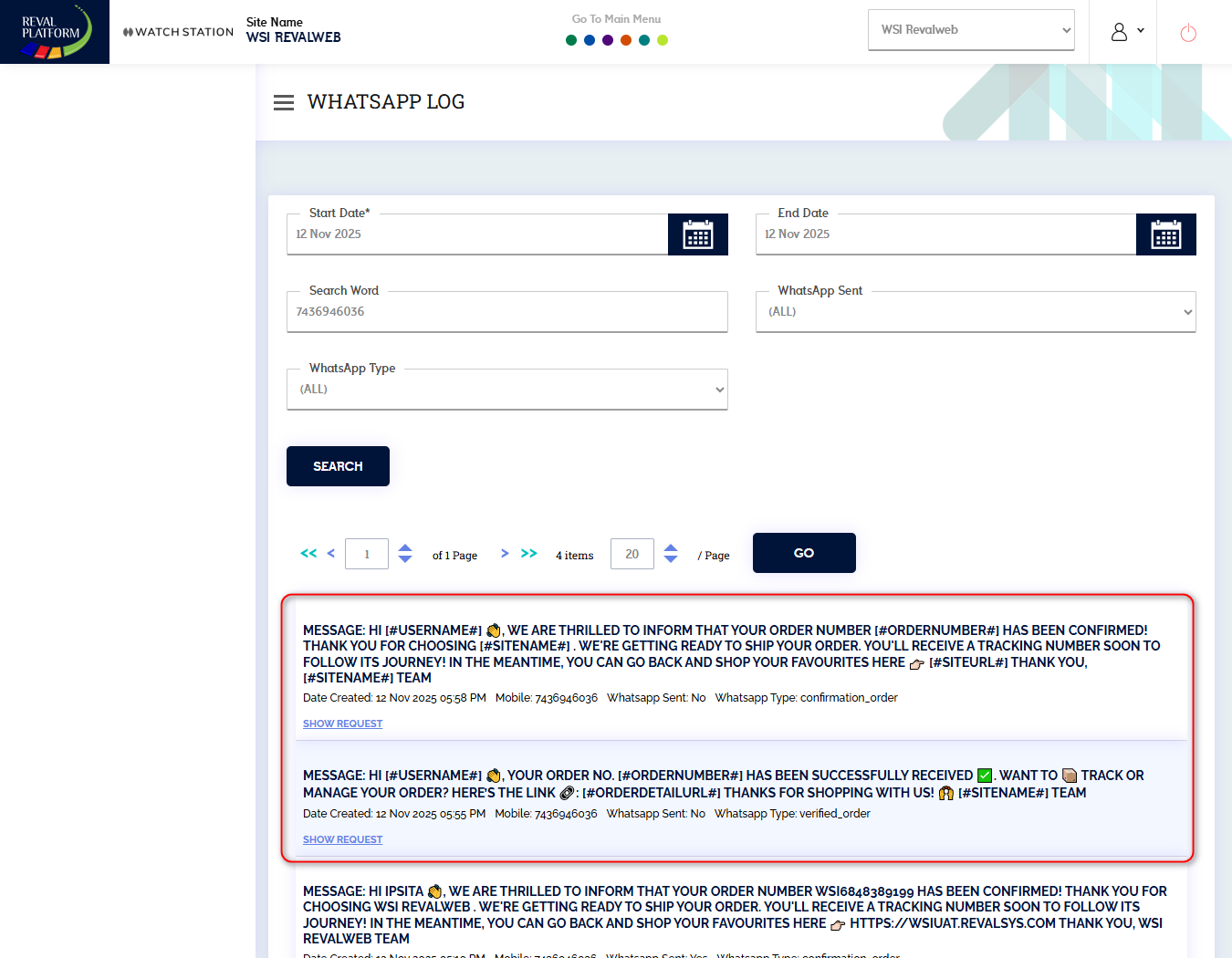Jump to first page with double-left arrows
This screenshot has height=958, width=1232.
point(308,553)
